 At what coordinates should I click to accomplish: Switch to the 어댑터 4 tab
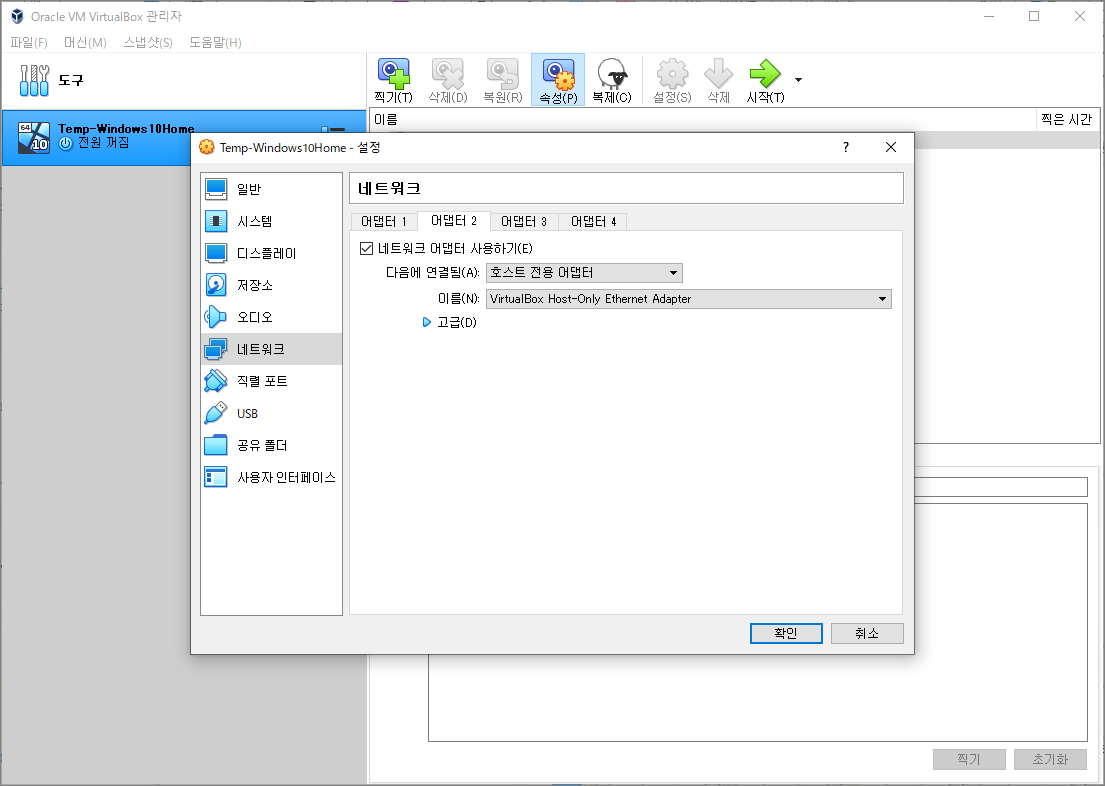tap(593, 221)
